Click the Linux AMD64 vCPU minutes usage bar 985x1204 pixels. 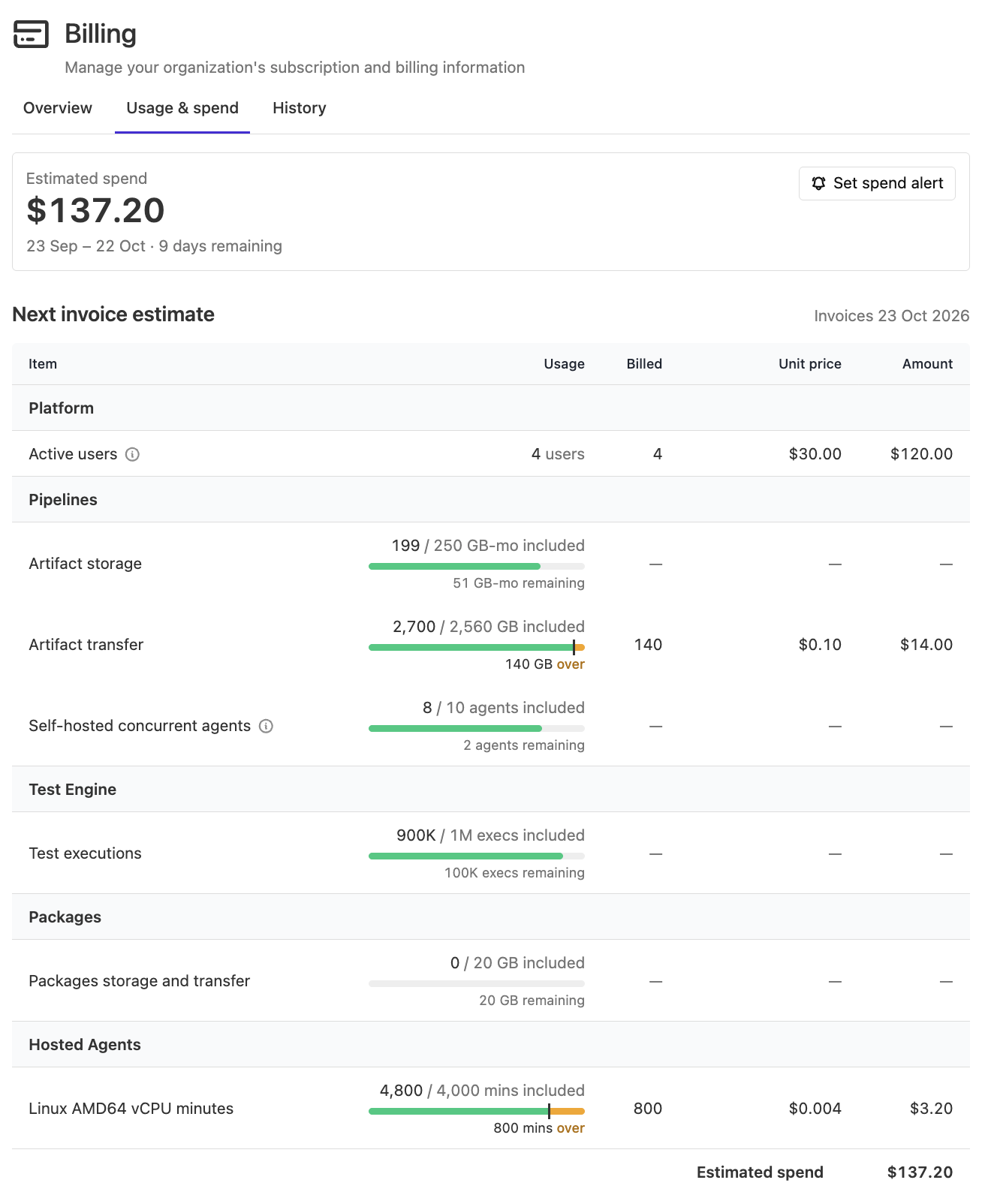pos(477,1111)
